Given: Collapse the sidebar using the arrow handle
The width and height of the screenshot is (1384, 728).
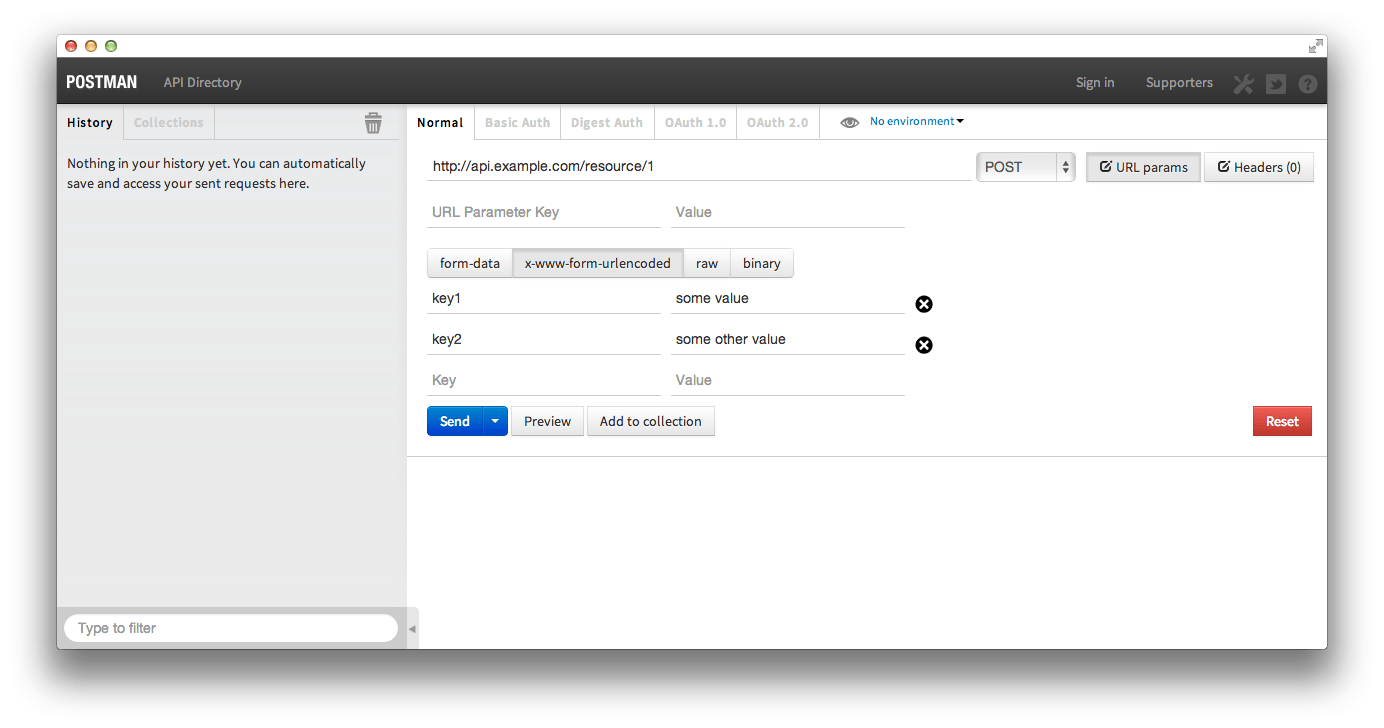Looking at the screenshot, I should point(412,629).
